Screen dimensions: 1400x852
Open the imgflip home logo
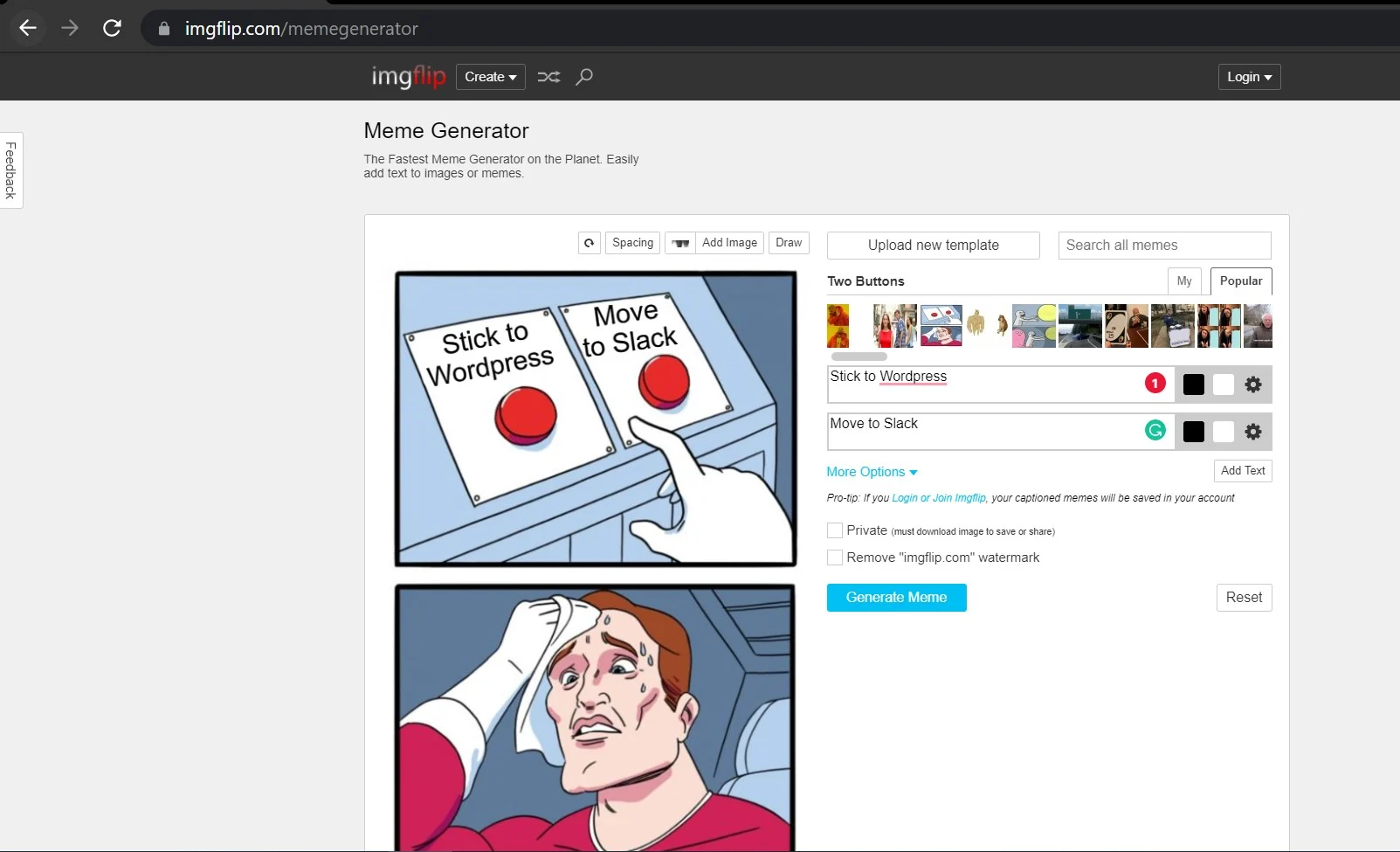coord(408,77)
